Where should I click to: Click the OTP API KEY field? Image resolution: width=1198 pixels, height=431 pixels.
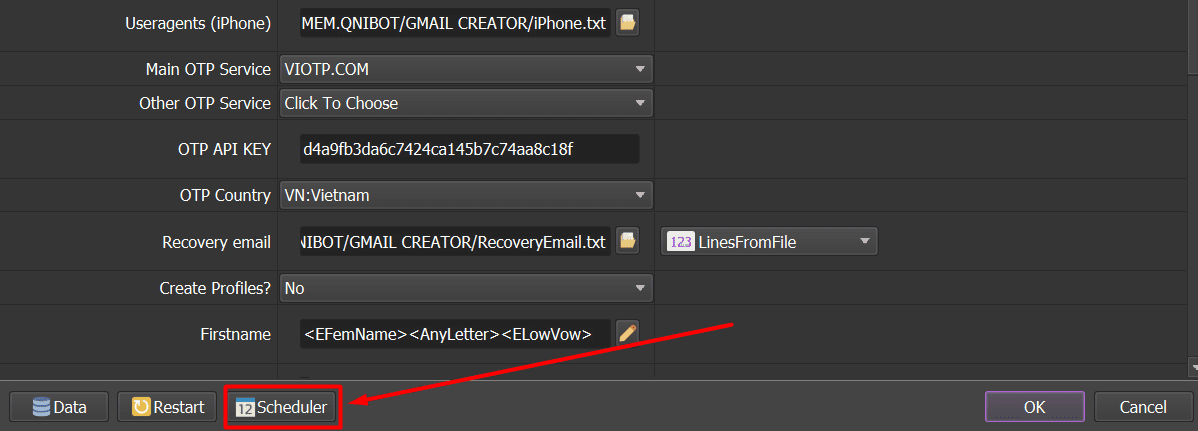coord(469,149)
